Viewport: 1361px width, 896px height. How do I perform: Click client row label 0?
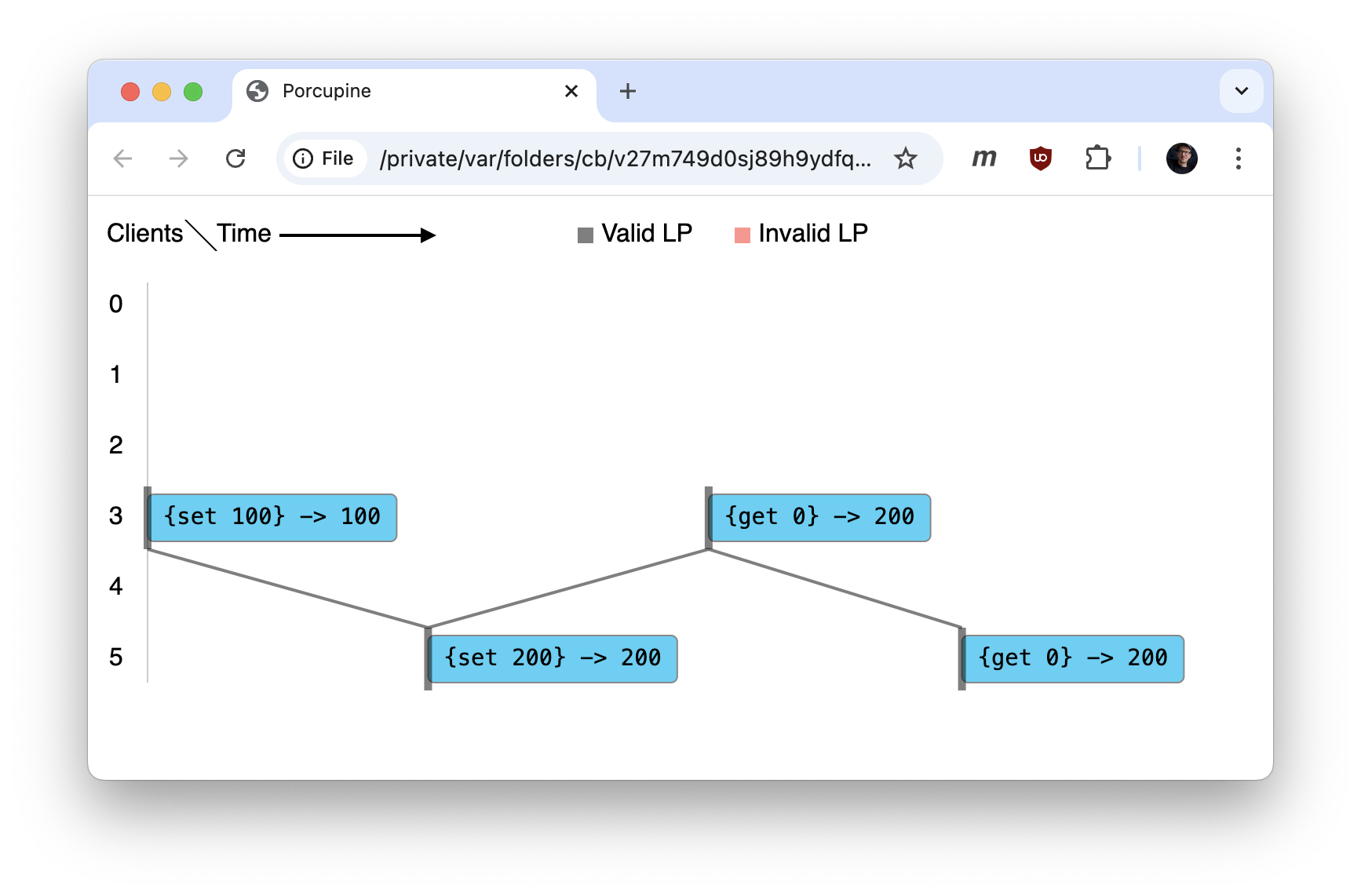[116, 304]
